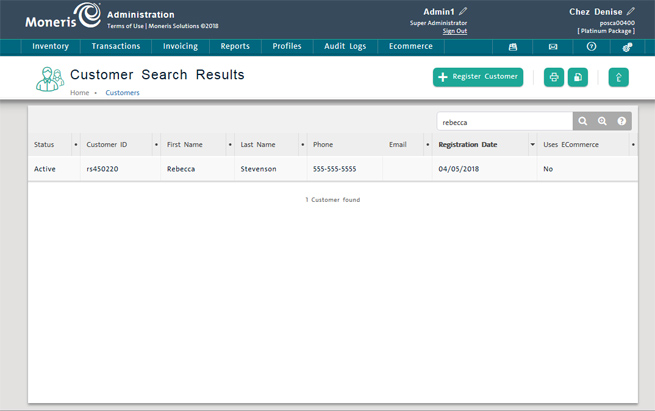Click the Register Customer button
This screenshot has width=655, height=411.
coord(478,77)
